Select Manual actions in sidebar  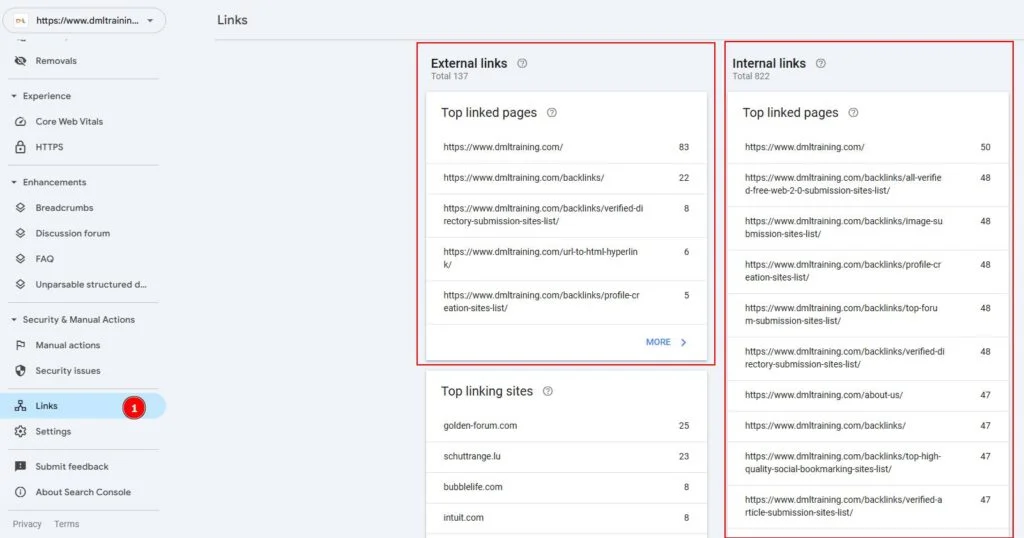tap(84, 345)
